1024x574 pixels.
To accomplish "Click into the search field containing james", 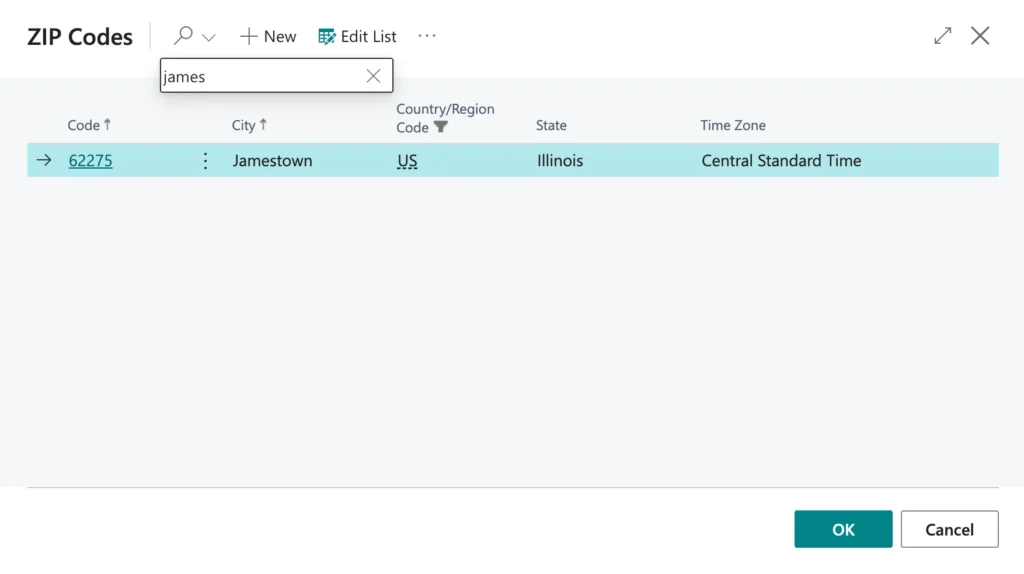I will coord(260,76).
